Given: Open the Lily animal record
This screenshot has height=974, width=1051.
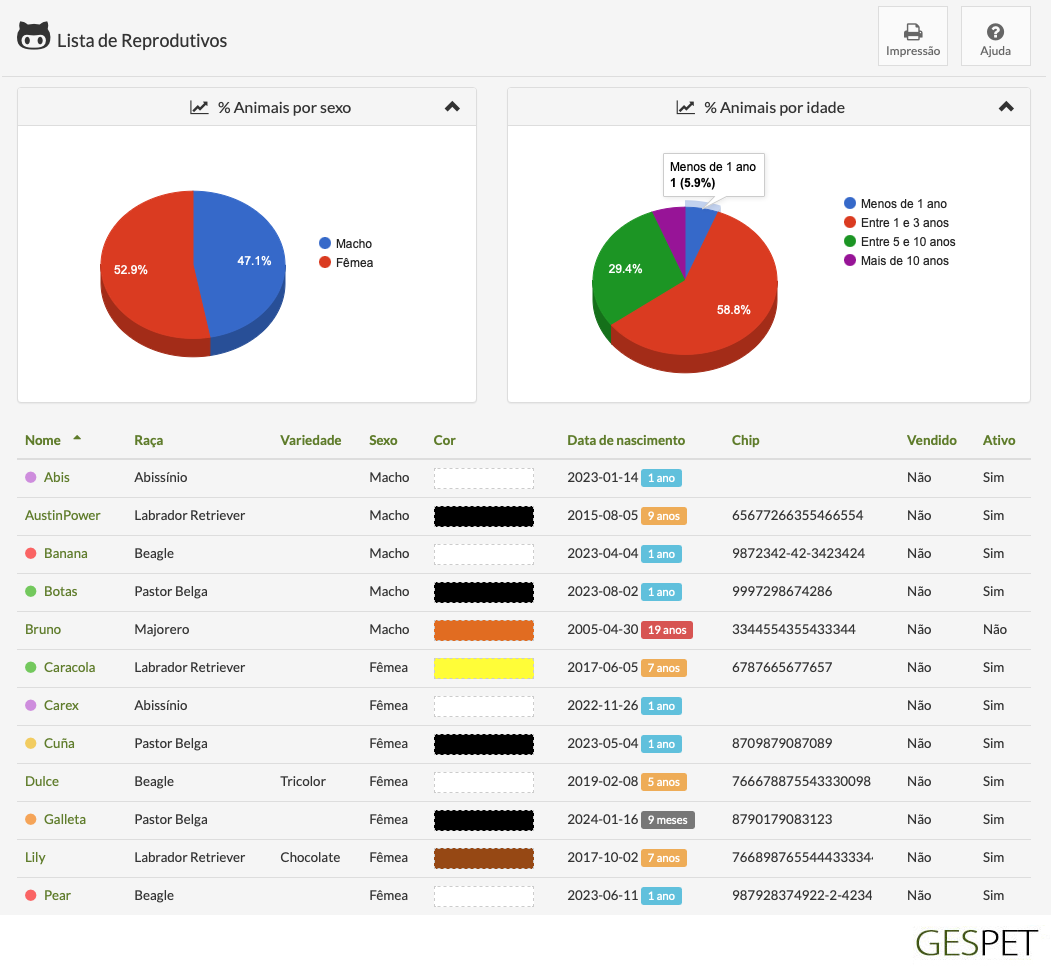Looking at the screenshot, I should click(35, 857).
